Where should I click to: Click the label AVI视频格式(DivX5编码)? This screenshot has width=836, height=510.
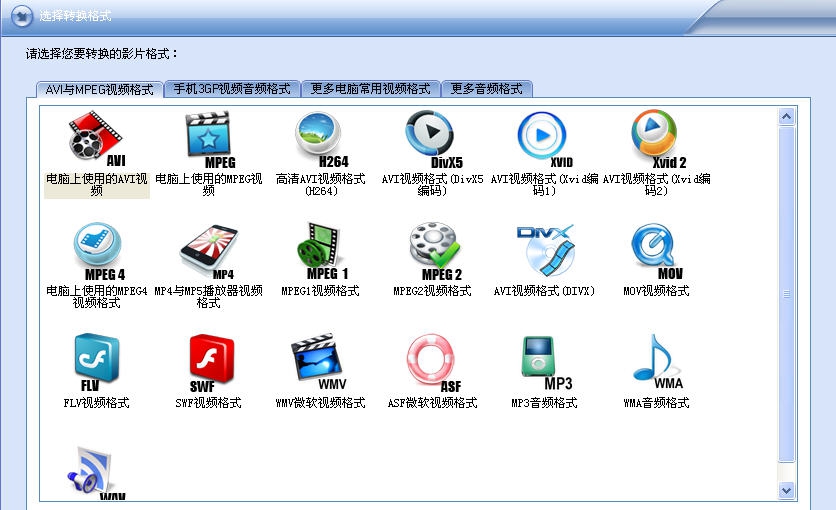click(432, 184)
